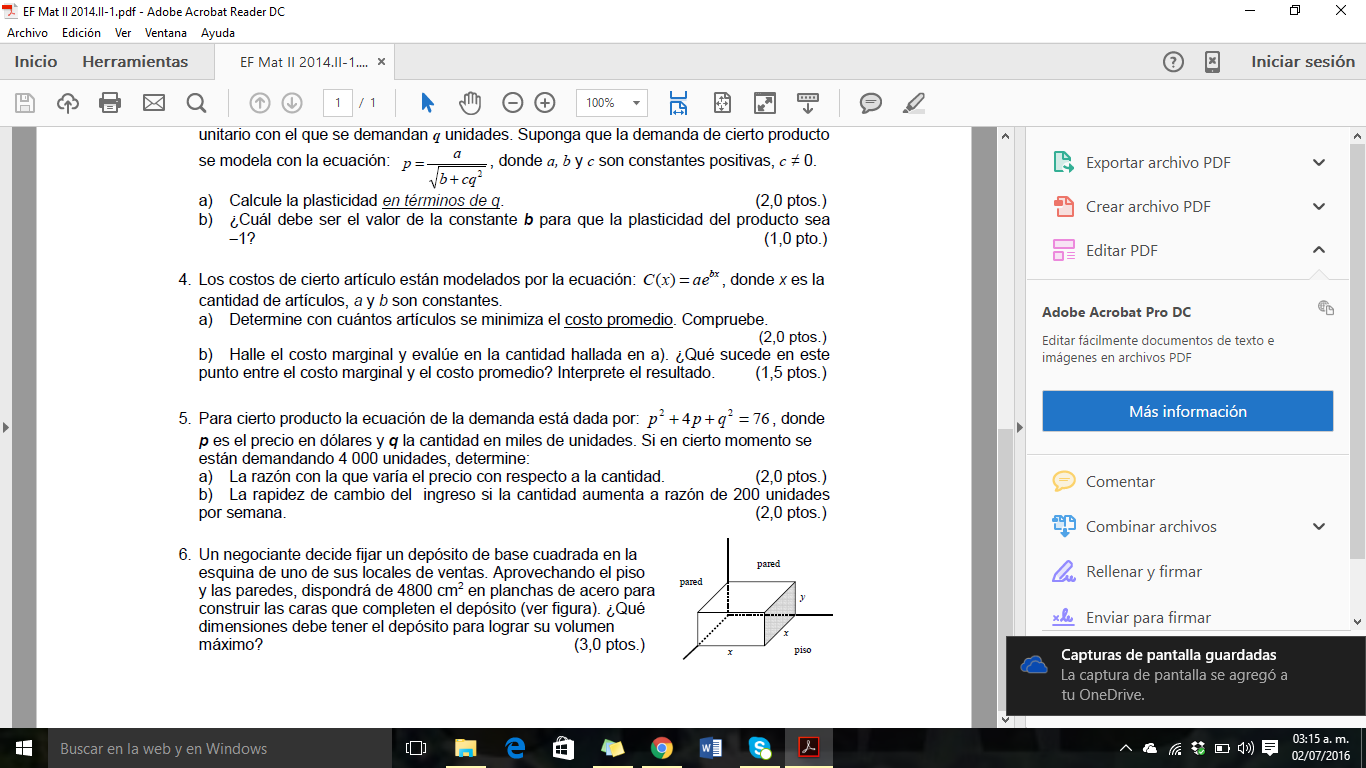The height and width of the screenshot is (768, 1366).
Task: Open the Find text search icon
Action: click(196, 103)
